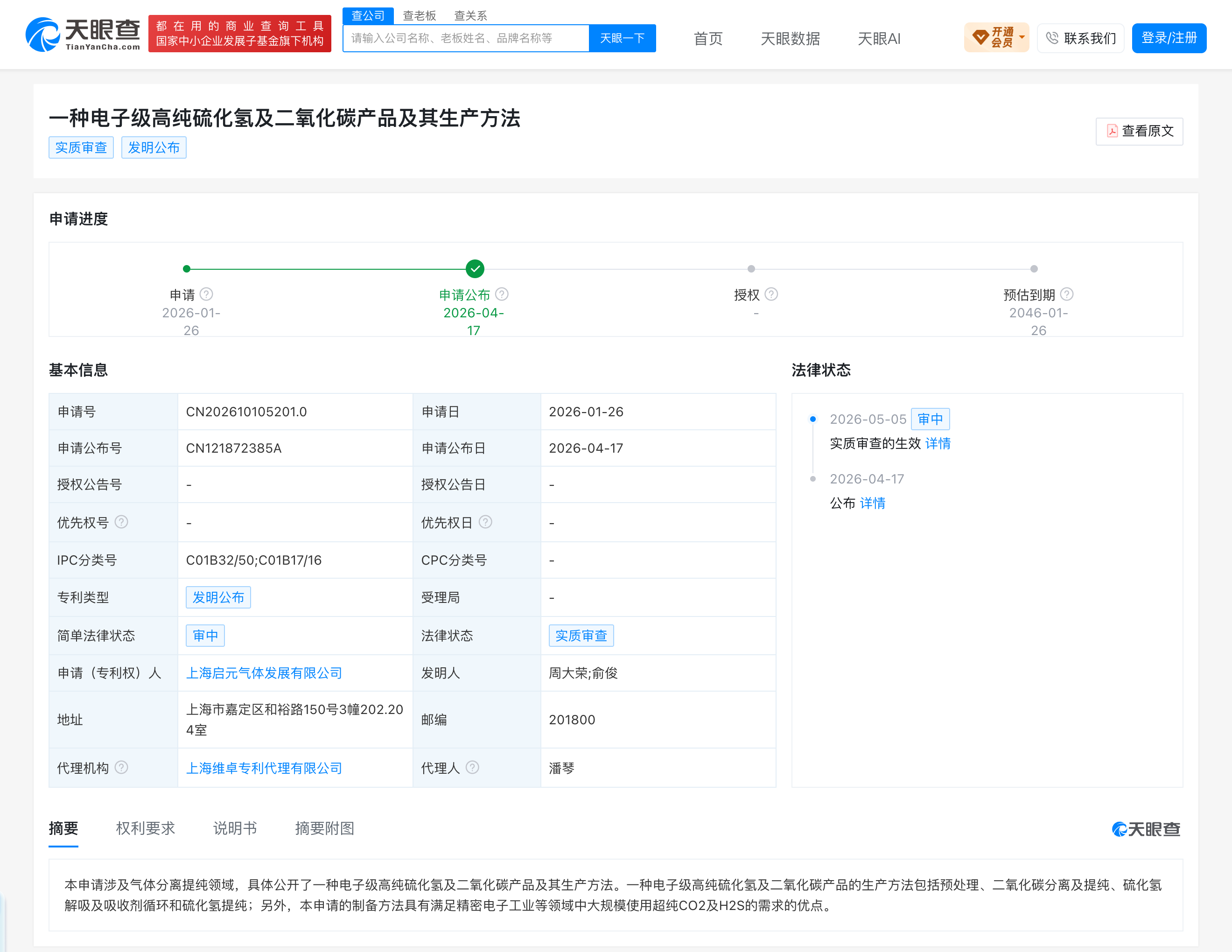This screenshot has height=952, width=1232.
Task: Click the 申请 start dot on progress line
Action: coord(187,269)
